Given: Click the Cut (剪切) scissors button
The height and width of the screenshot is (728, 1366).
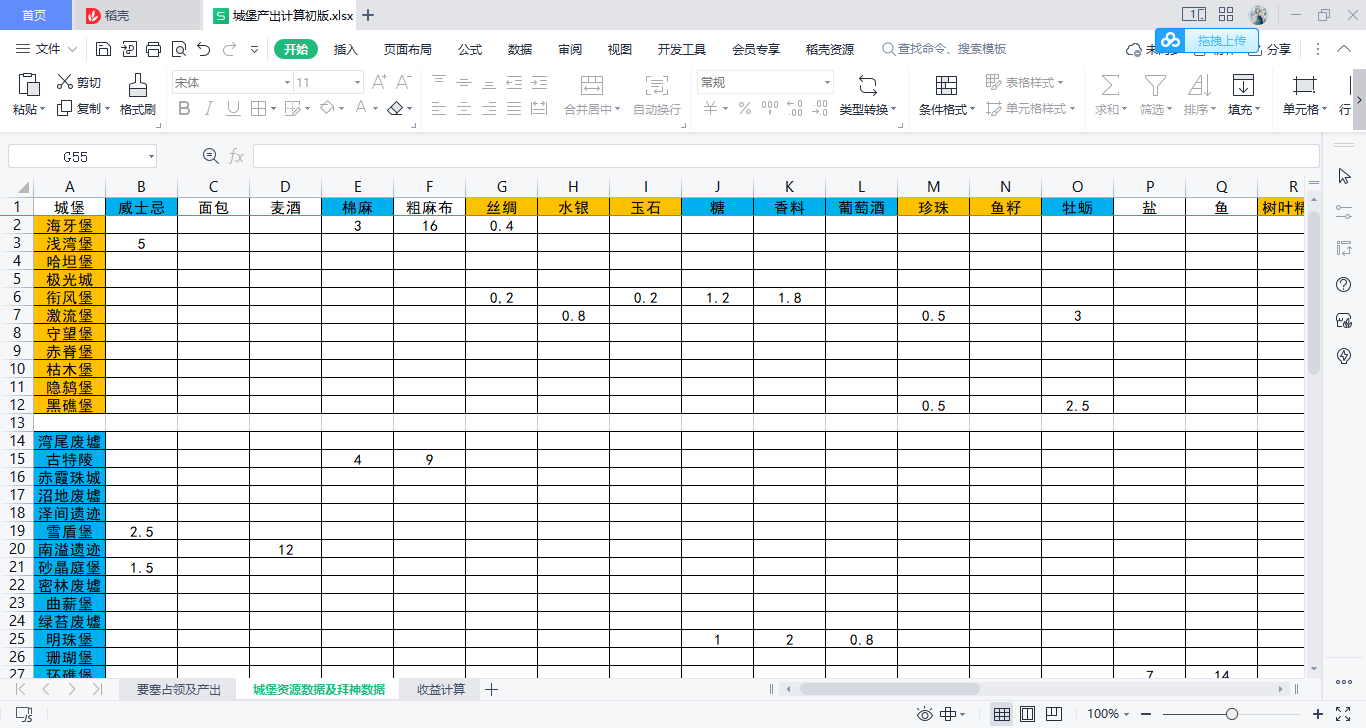Looking at the screenshot, I should click(79, 83).
